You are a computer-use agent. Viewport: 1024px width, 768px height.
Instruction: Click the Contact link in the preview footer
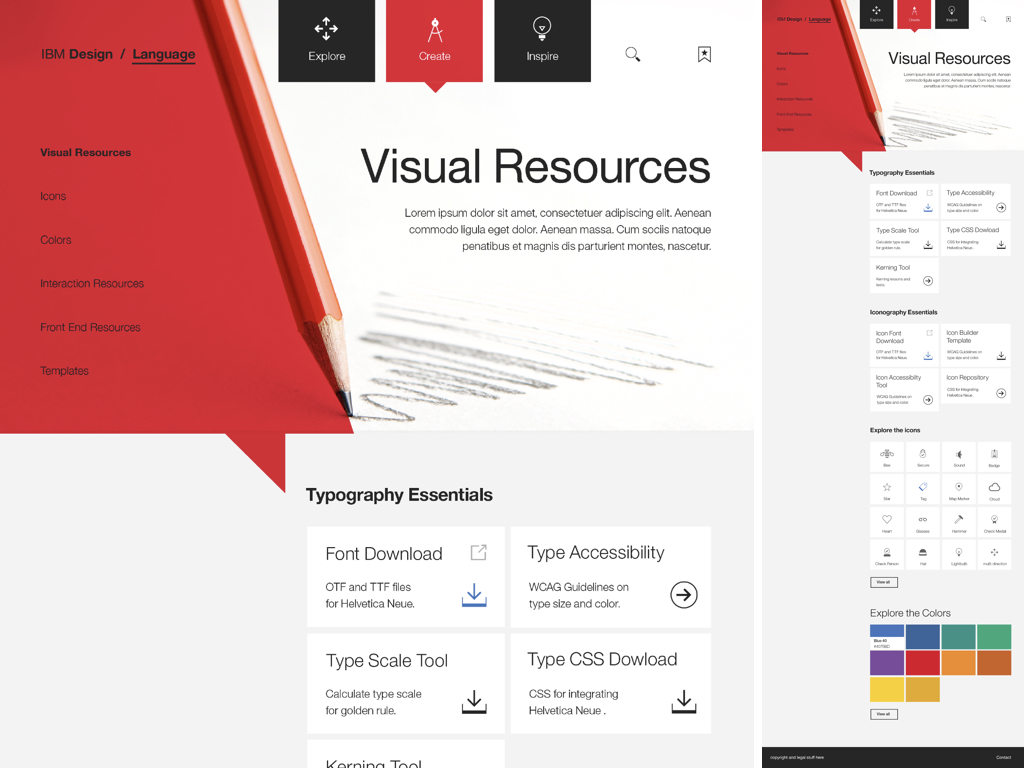pos(1003,758)
